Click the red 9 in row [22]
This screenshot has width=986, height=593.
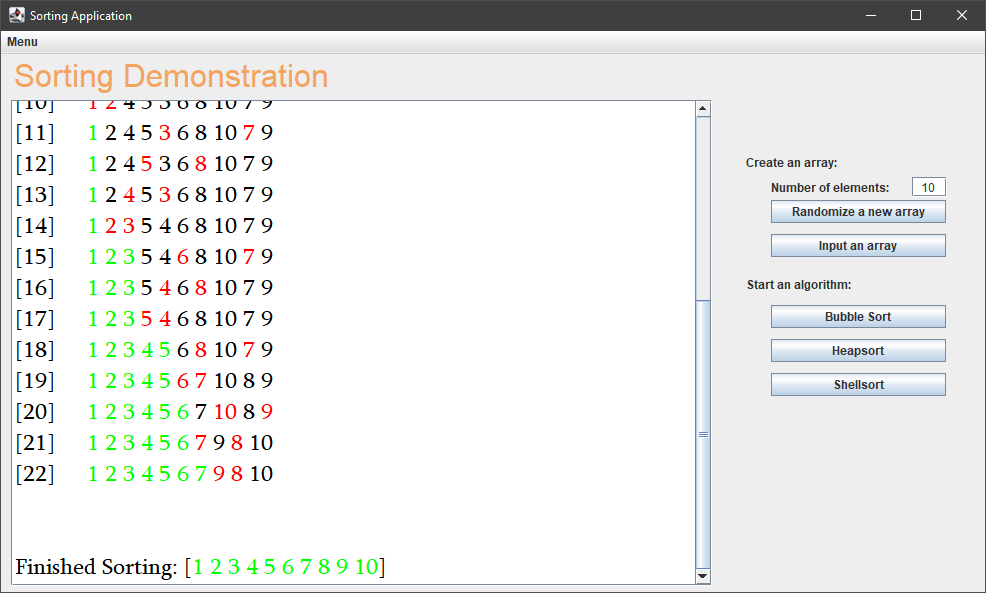[x=219, y=474]
